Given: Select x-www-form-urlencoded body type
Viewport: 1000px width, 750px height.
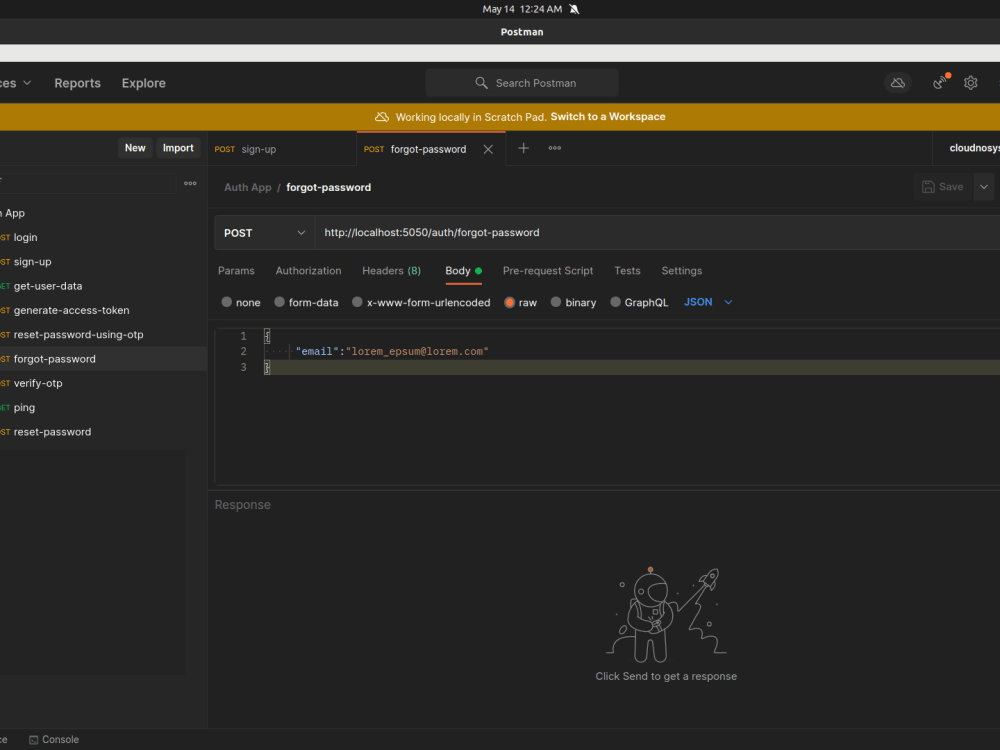Looking at the screenshot, I should (421, 302).
